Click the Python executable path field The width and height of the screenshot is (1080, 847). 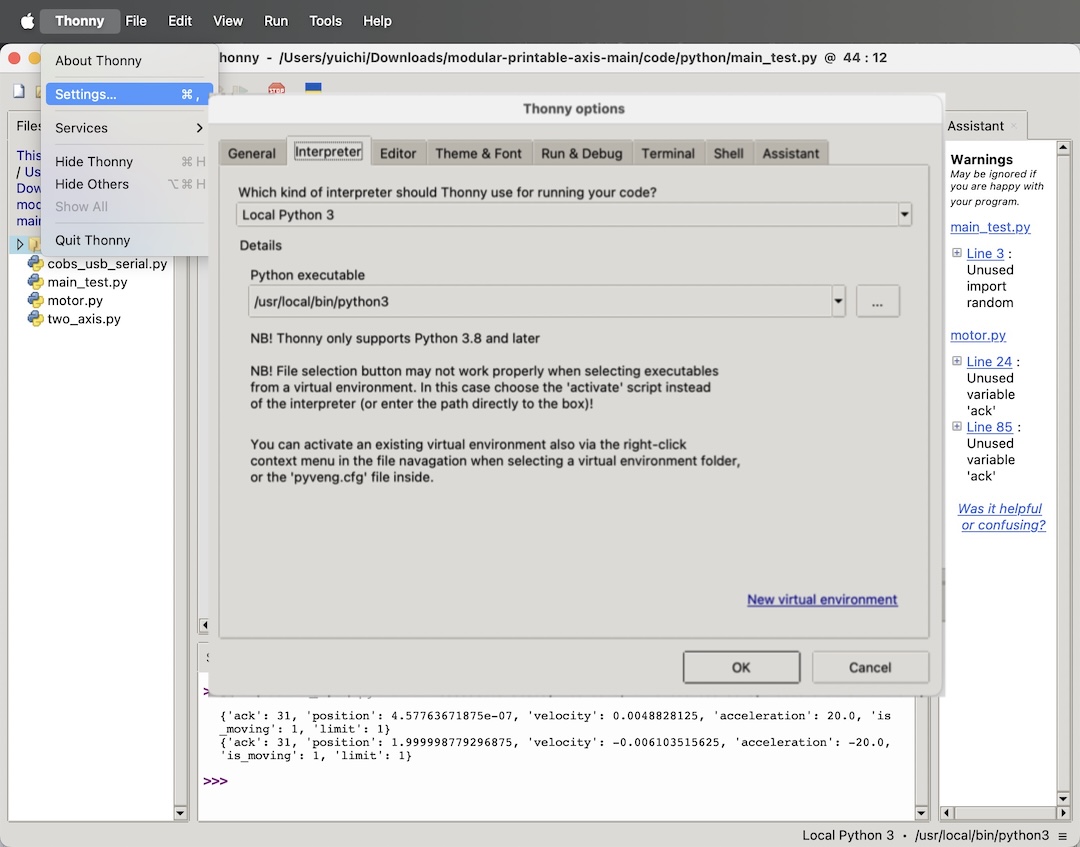pyautogui.click(x=540, y=302)
